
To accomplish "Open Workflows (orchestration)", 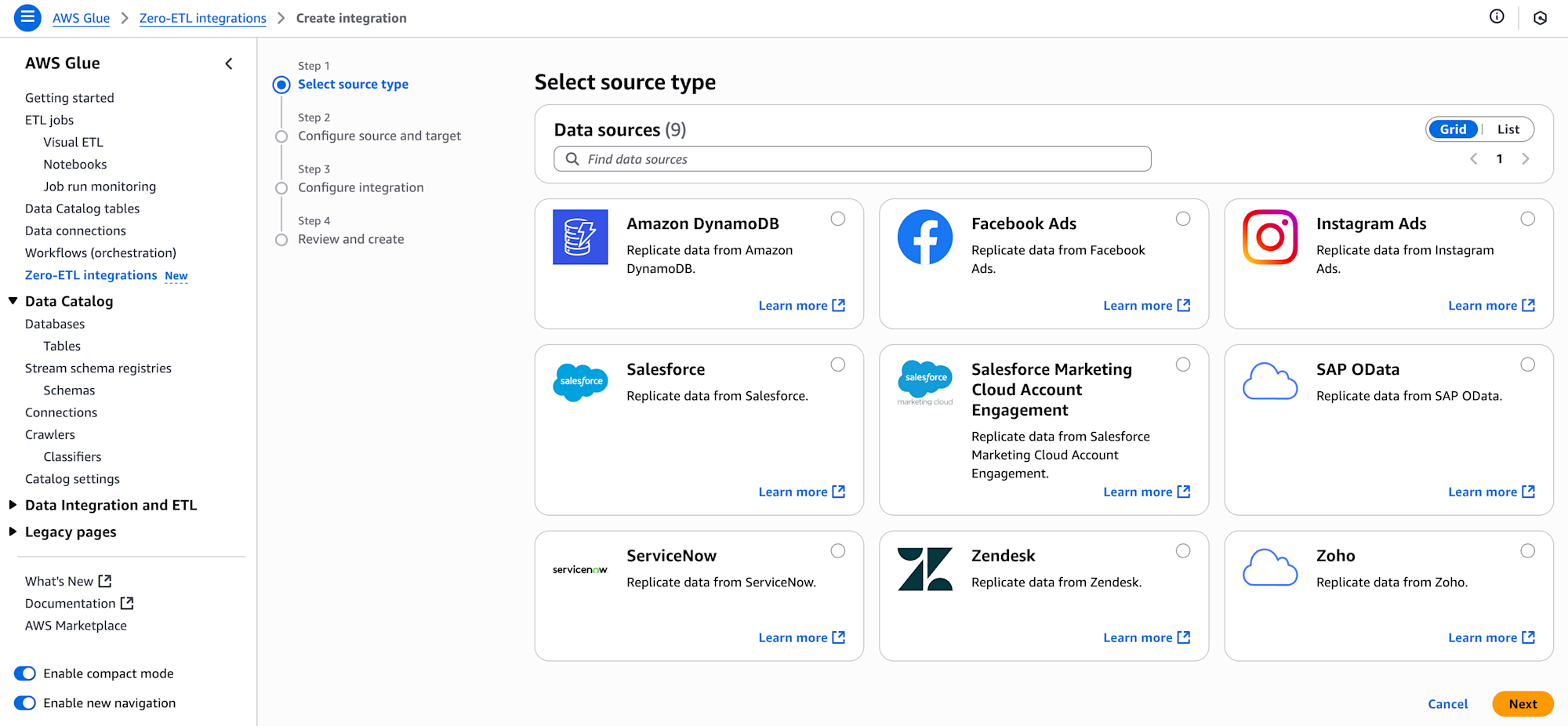I will point(100,252).
